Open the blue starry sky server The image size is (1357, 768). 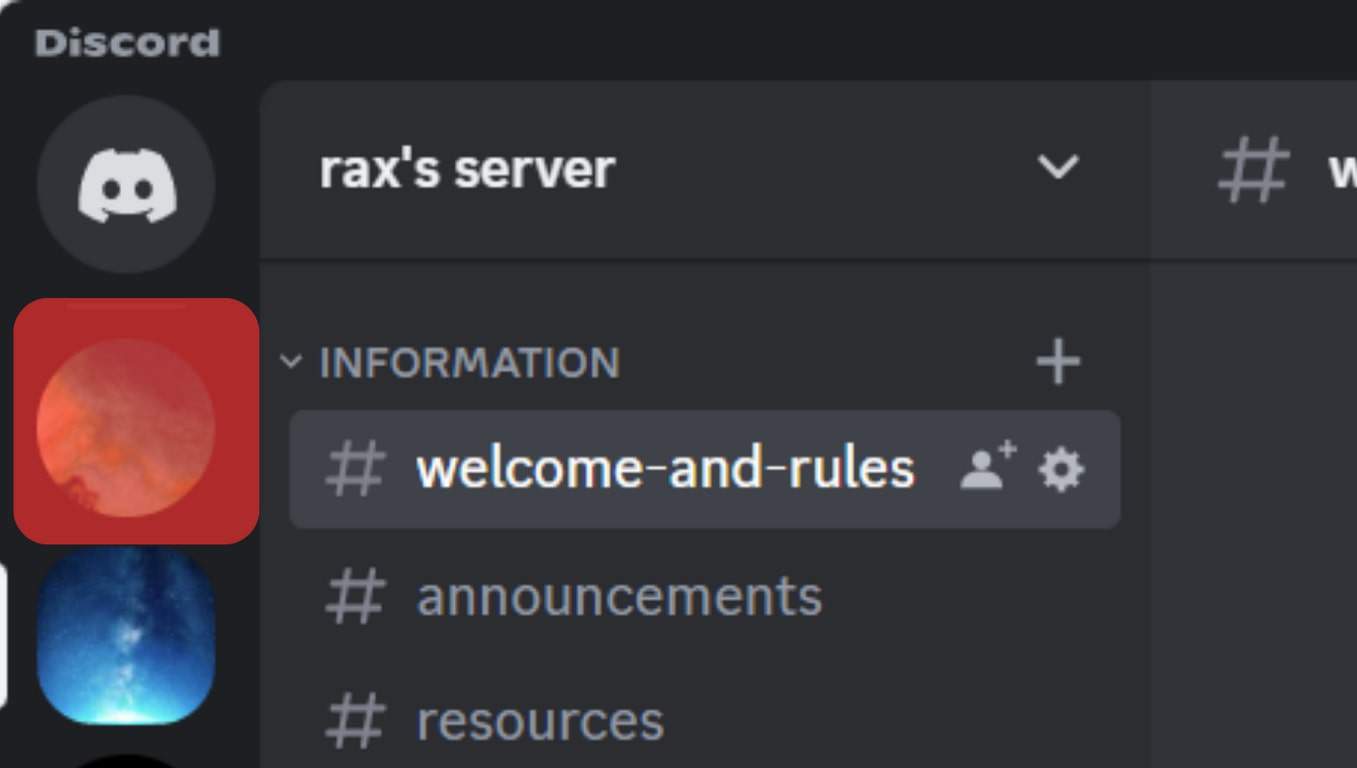tap(126, 635)
